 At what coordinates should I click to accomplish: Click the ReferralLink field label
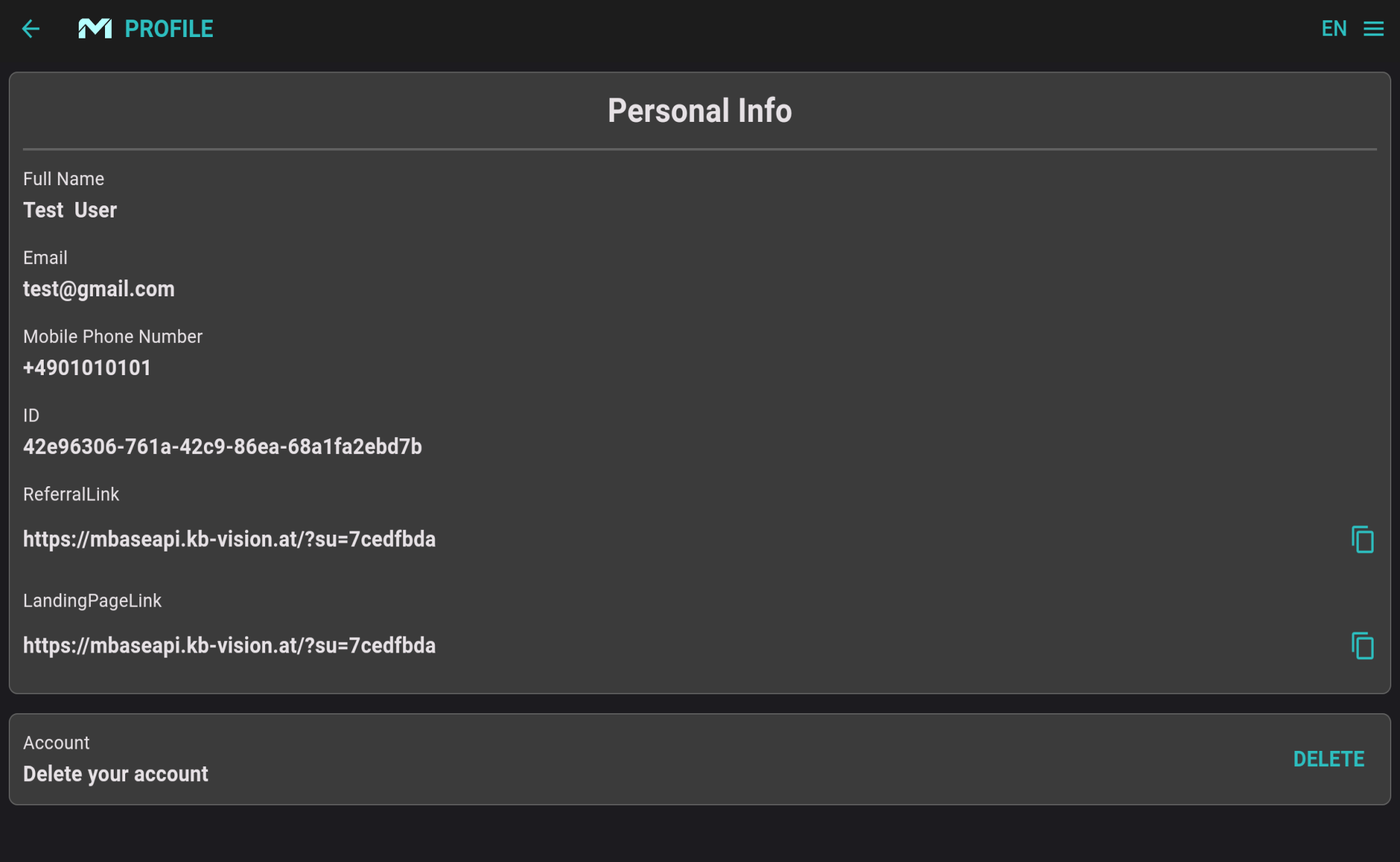tap(71, 494)
